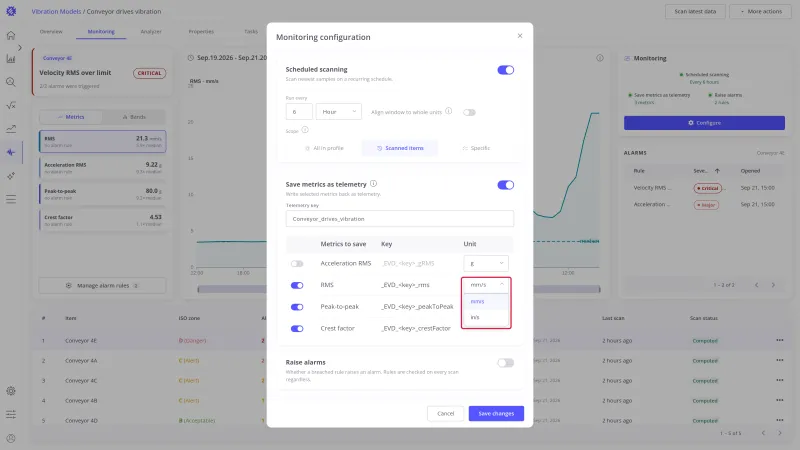The height and width of the screenshot is (450, 800).
Task: Open the vibration waveform icon in sidebar
Action: (x=11, y=152)
